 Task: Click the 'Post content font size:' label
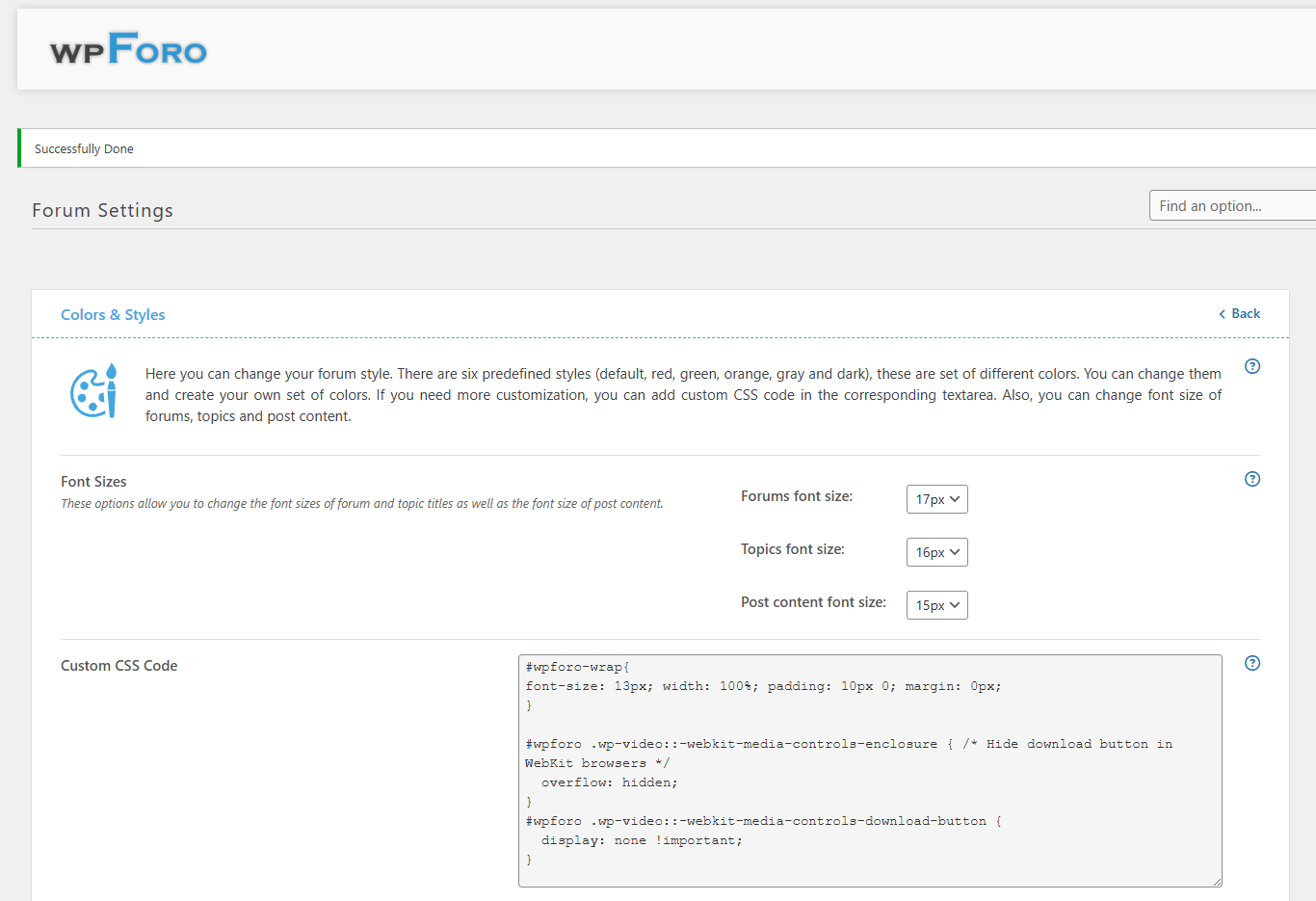click(813, 602)
